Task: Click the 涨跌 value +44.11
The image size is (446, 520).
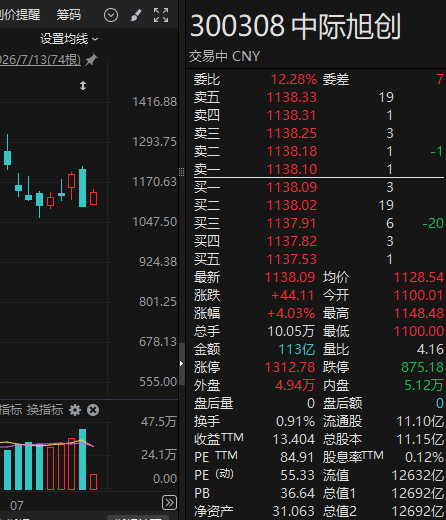Action: tap(293, 295)
